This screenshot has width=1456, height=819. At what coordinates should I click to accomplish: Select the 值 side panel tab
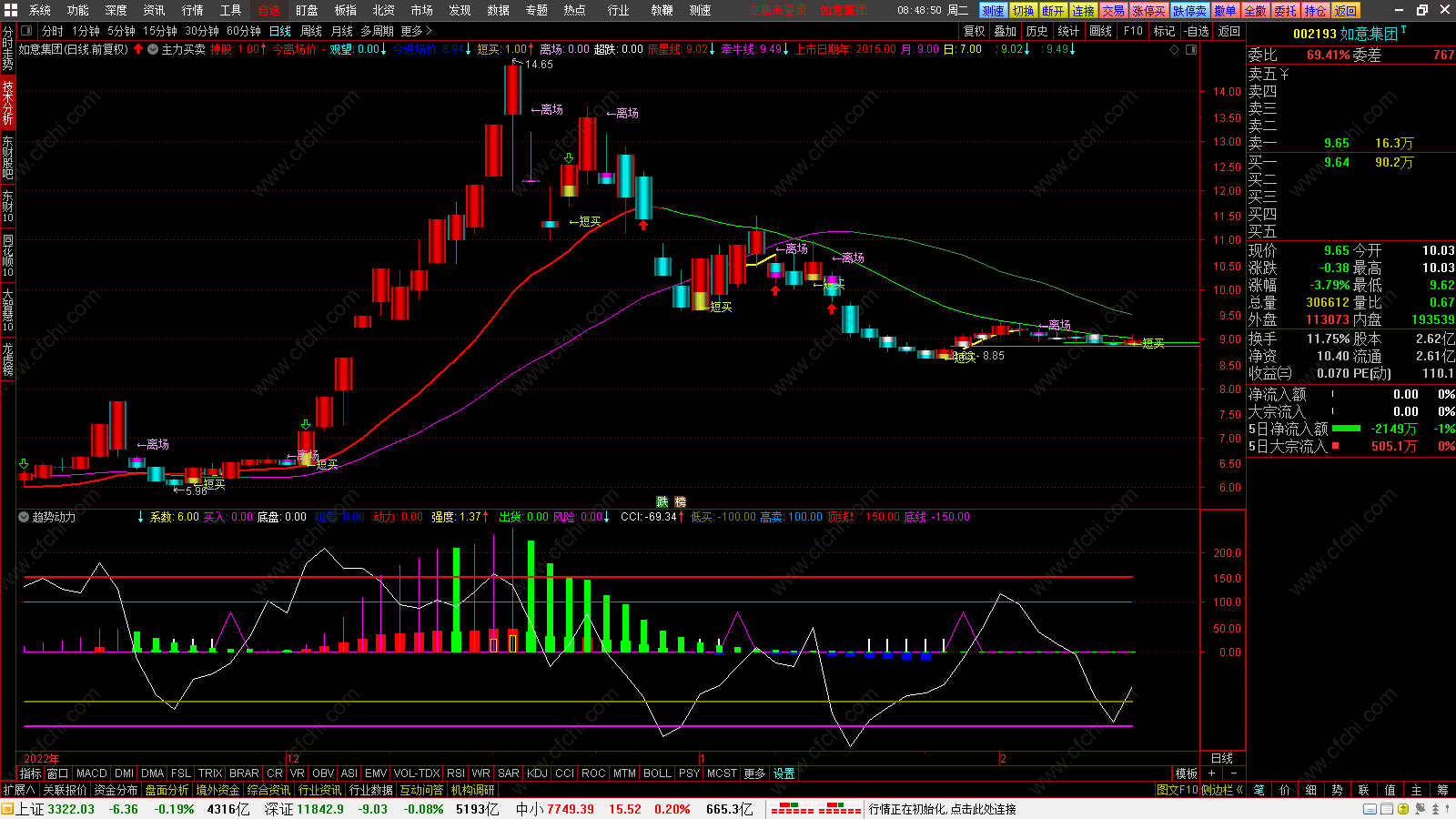coord(1390,790)
